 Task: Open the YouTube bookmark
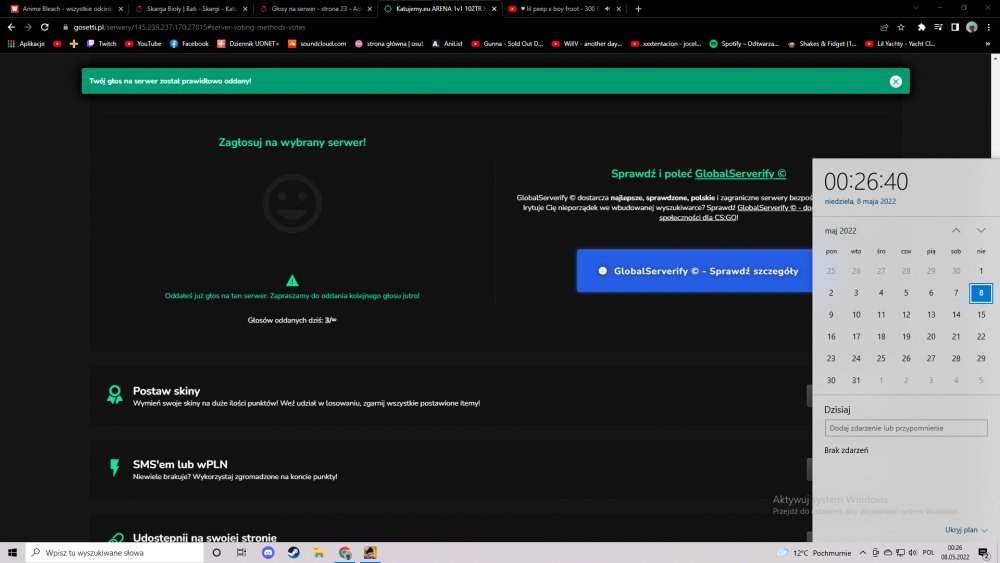click(143, 44)
